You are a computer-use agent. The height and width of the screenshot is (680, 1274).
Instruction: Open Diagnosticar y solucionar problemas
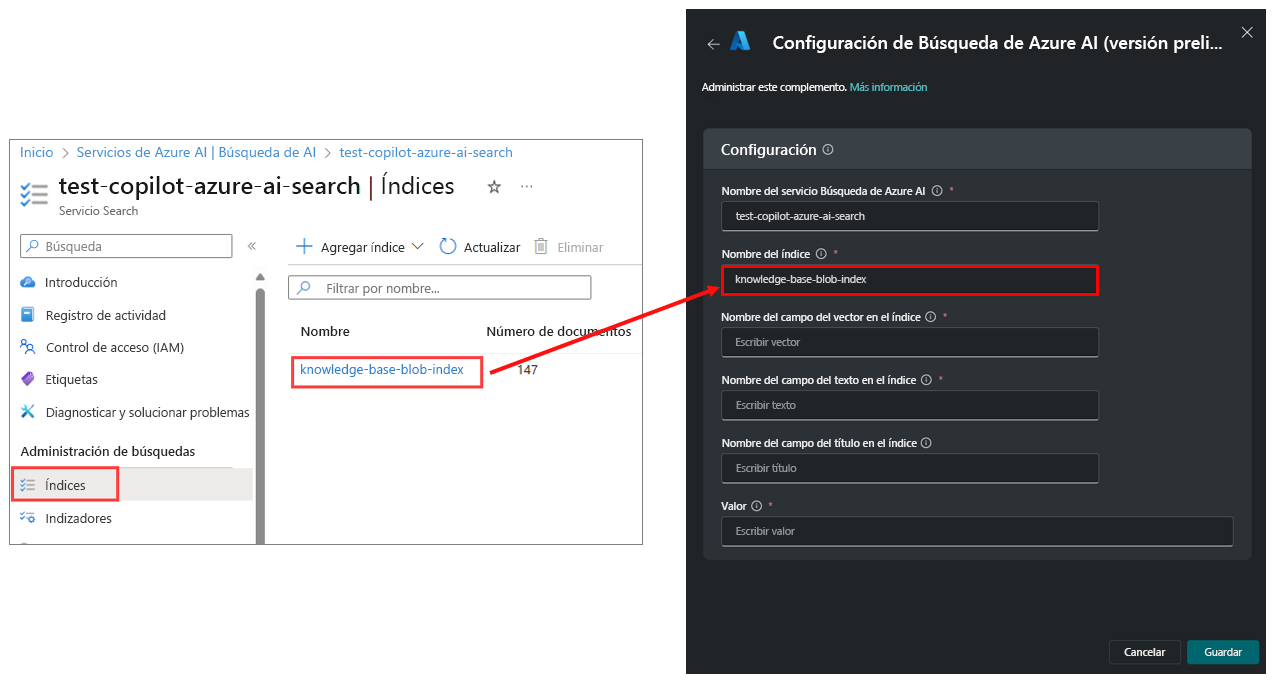pos(135,412)
